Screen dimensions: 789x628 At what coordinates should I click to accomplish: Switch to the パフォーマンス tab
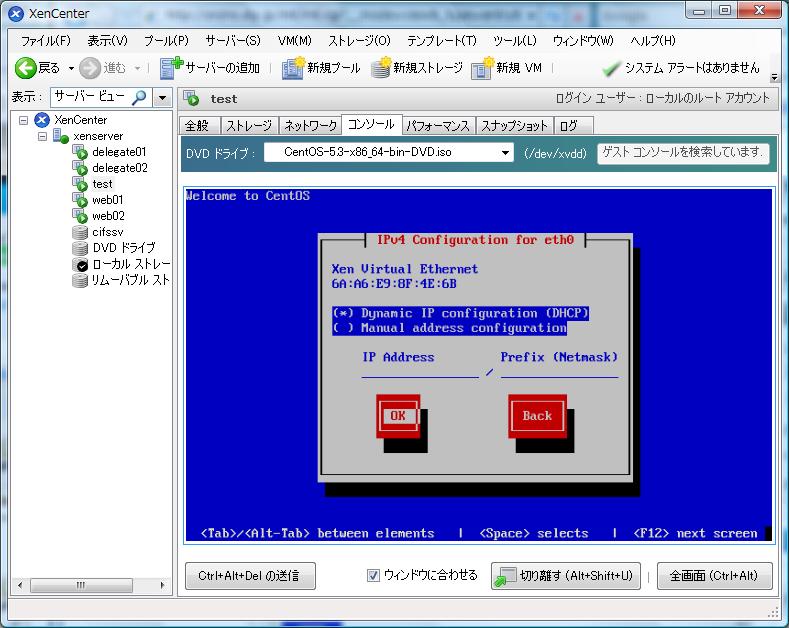438,126
